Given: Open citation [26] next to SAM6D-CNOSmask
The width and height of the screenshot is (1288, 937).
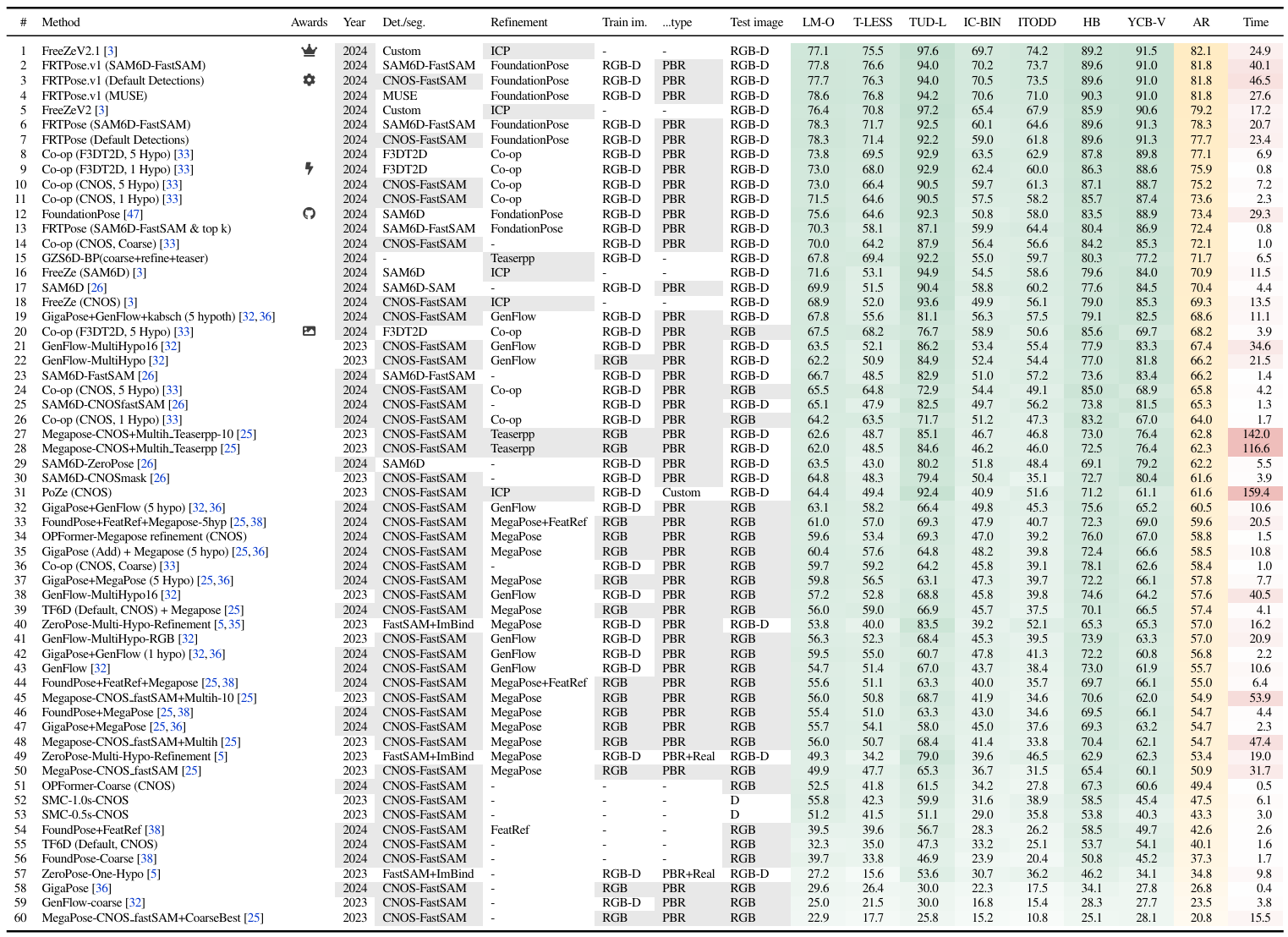Looking at the screenshot, I should [160, 478].
